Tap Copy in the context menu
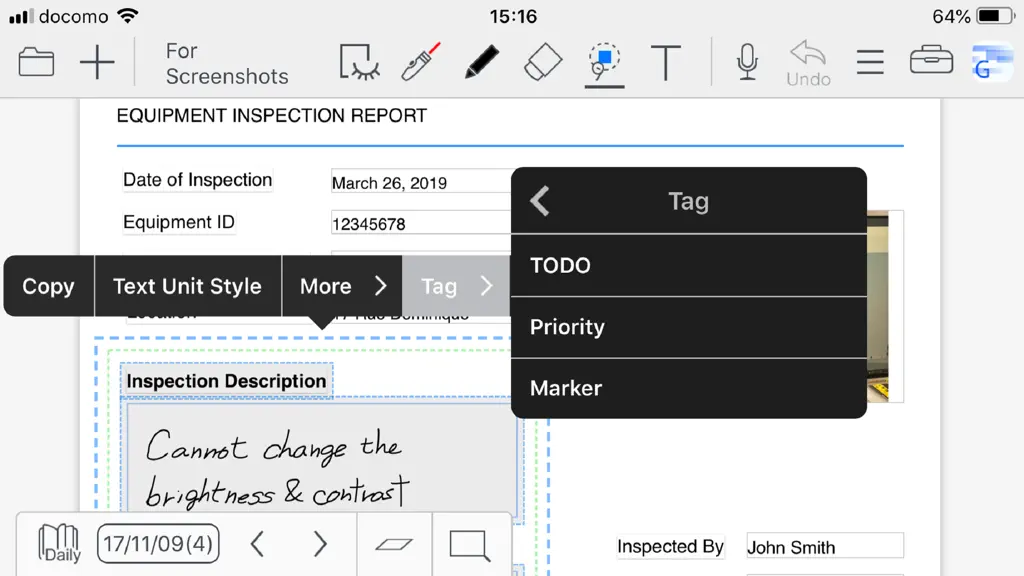 click(48, 286)
